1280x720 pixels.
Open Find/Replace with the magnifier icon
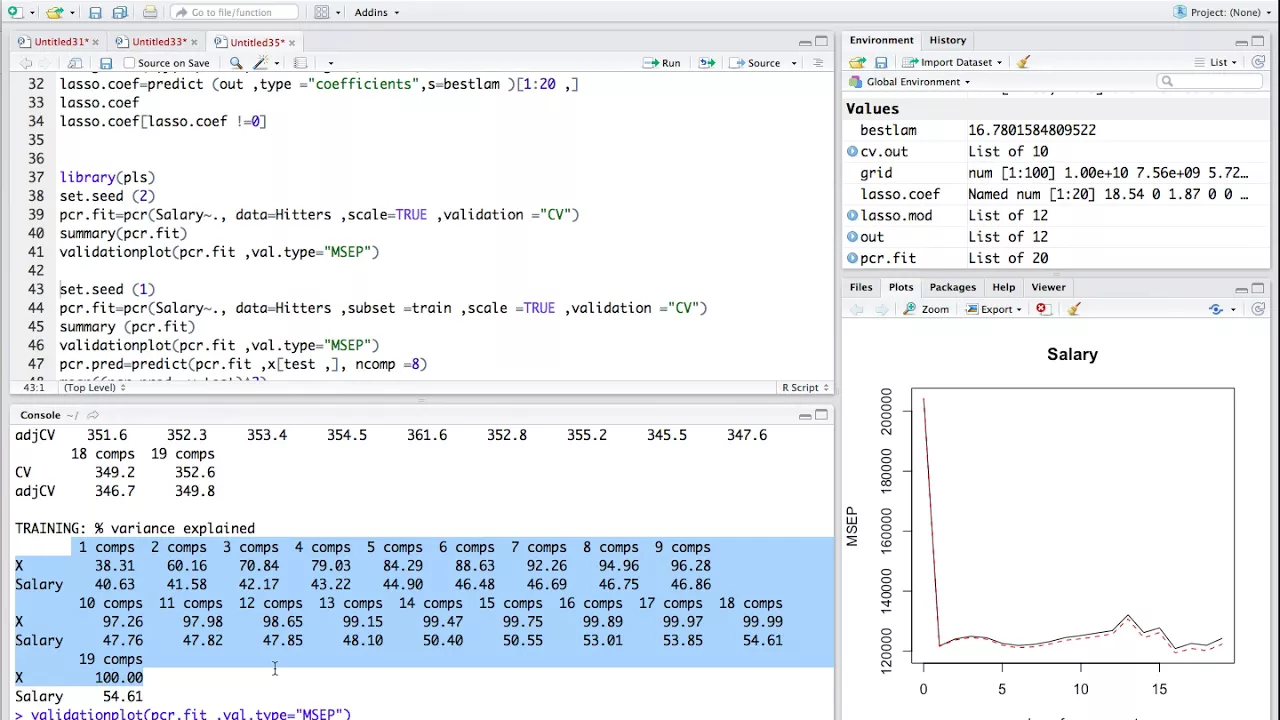pos(236,63)
